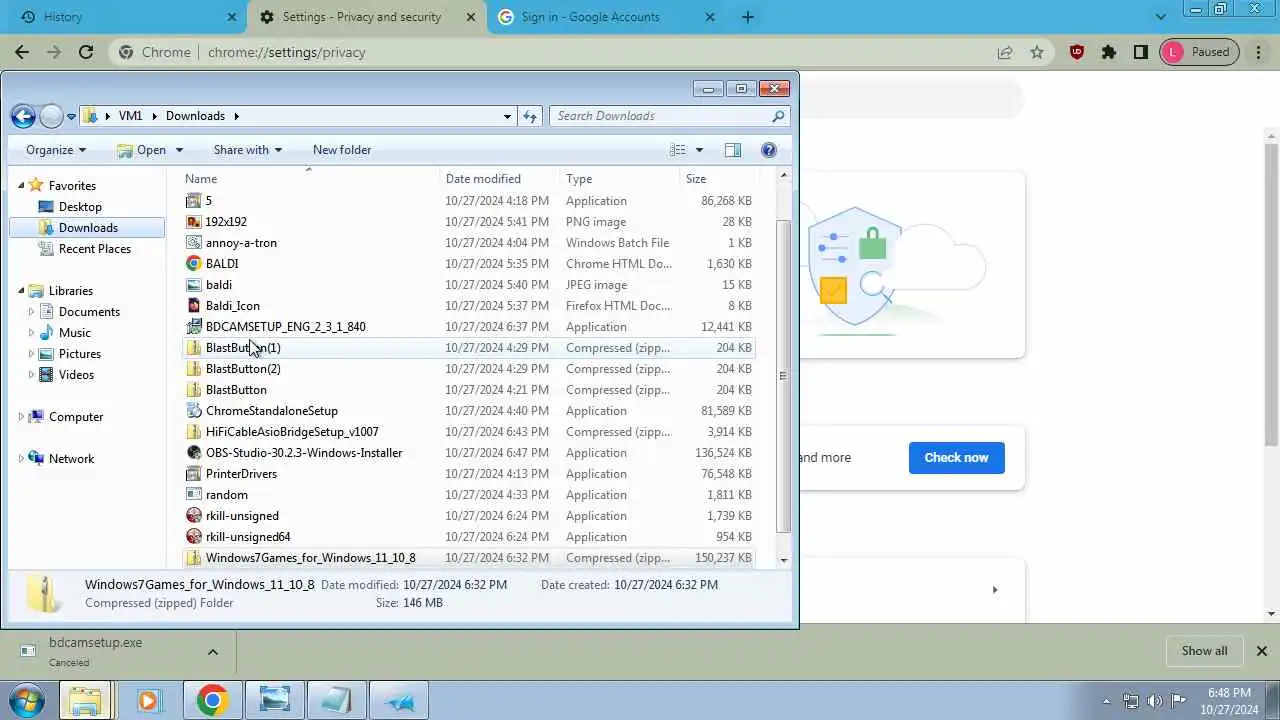Viewport: 1280px width, 720px height.
Task: Close the downloads bar
Action: [1262, 651]
